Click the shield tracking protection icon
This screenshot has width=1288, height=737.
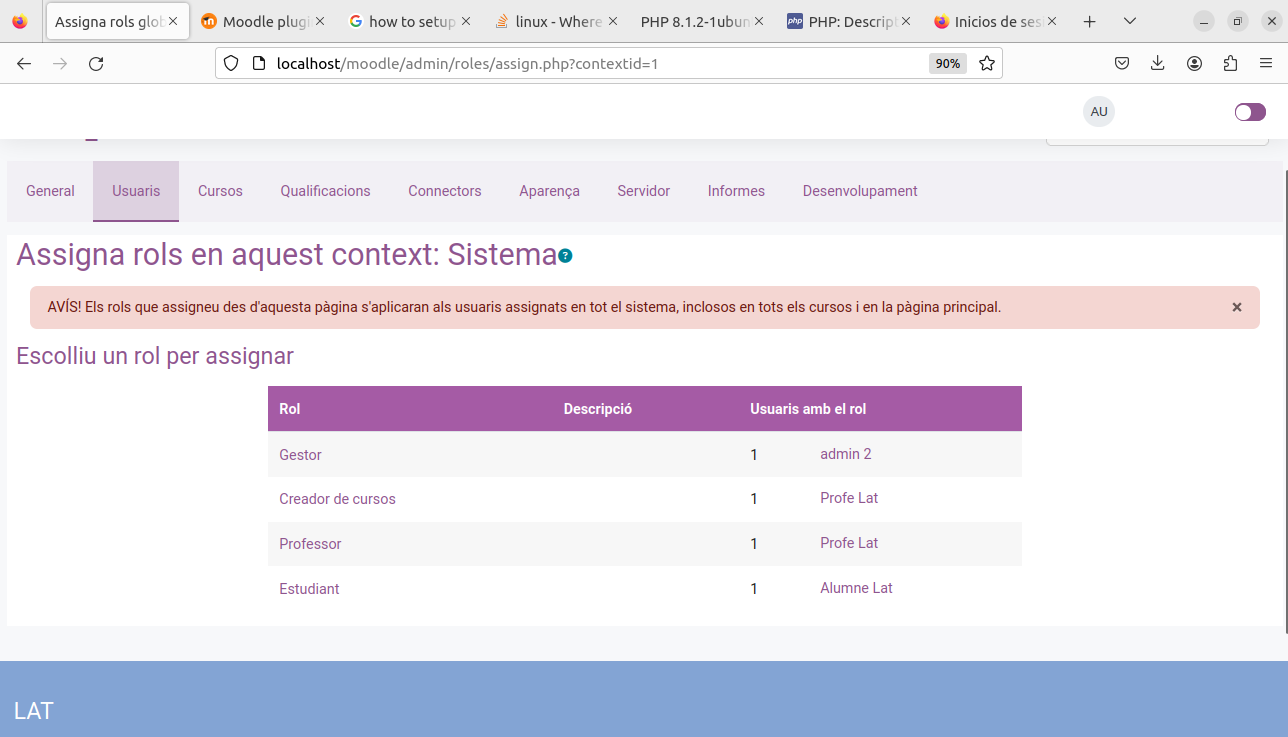[x=231, y=62]
